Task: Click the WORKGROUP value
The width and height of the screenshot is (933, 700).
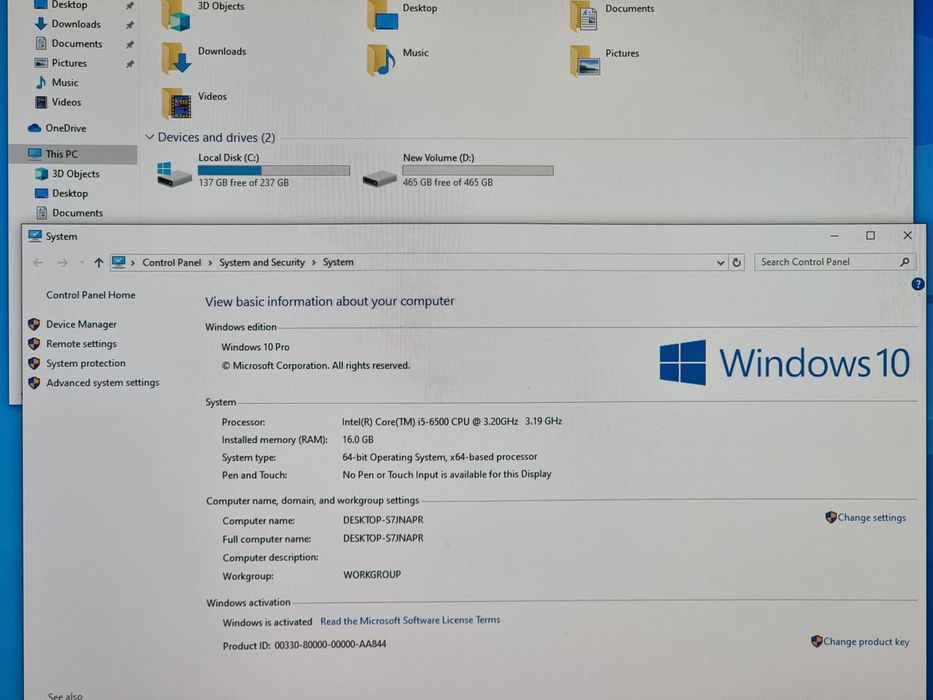Action: 372,575
